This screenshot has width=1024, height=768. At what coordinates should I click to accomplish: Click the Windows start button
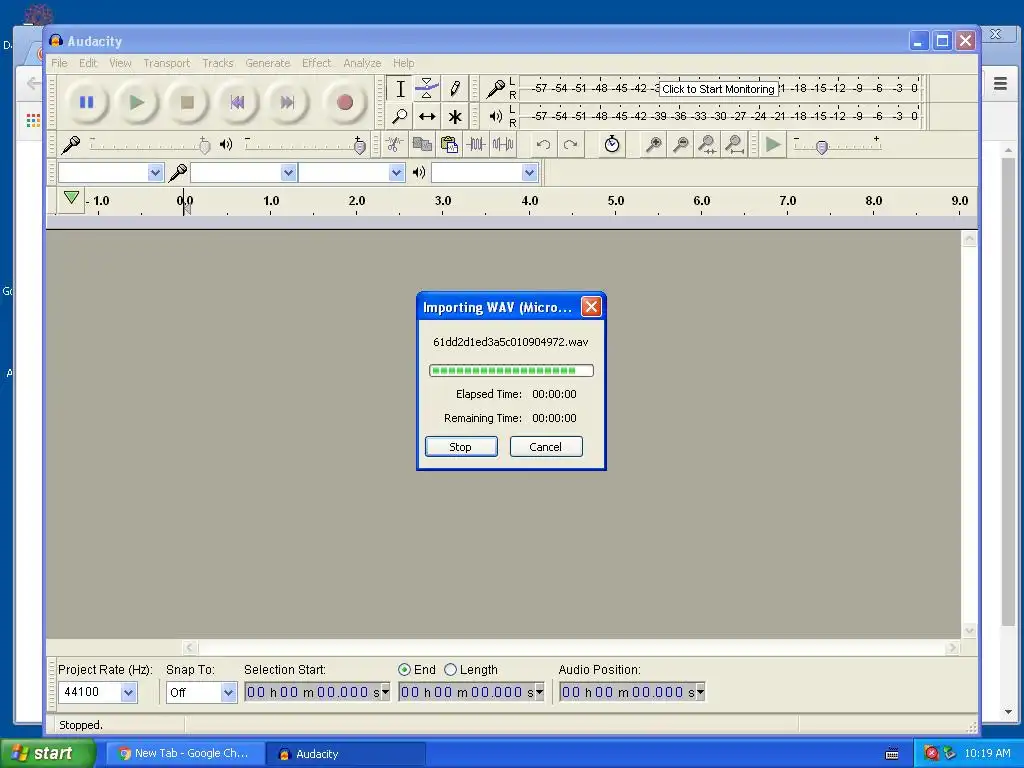click(47, 753)
